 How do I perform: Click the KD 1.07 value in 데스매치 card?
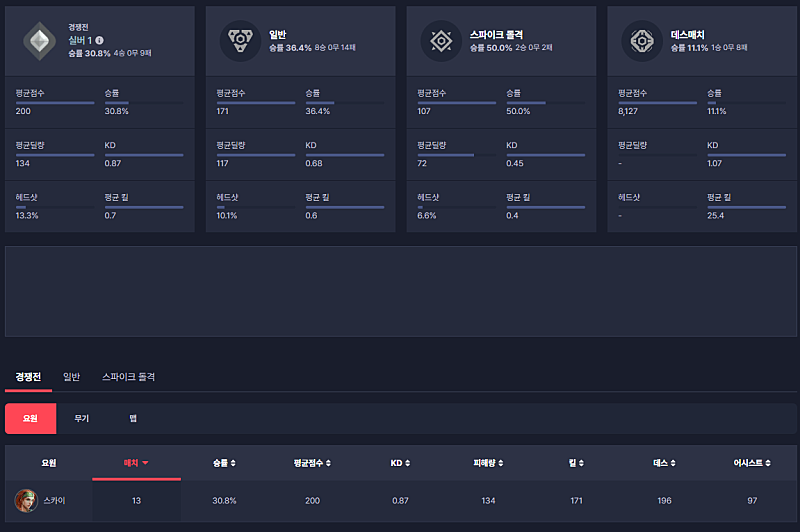[714, 163]
